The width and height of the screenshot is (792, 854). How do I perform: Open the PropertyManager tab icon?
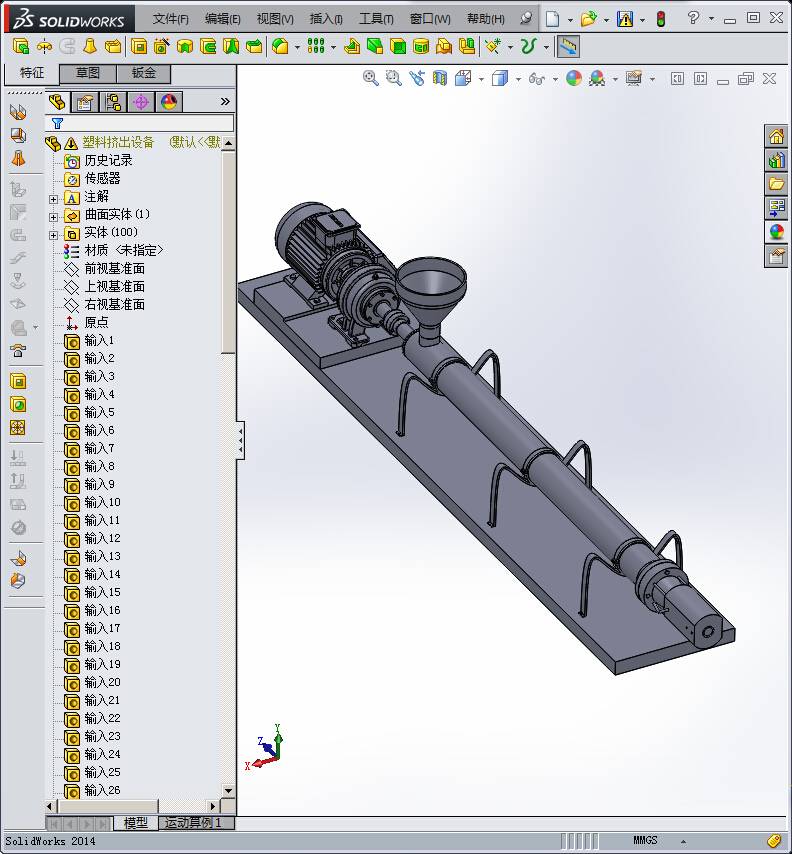click(85, 102)
